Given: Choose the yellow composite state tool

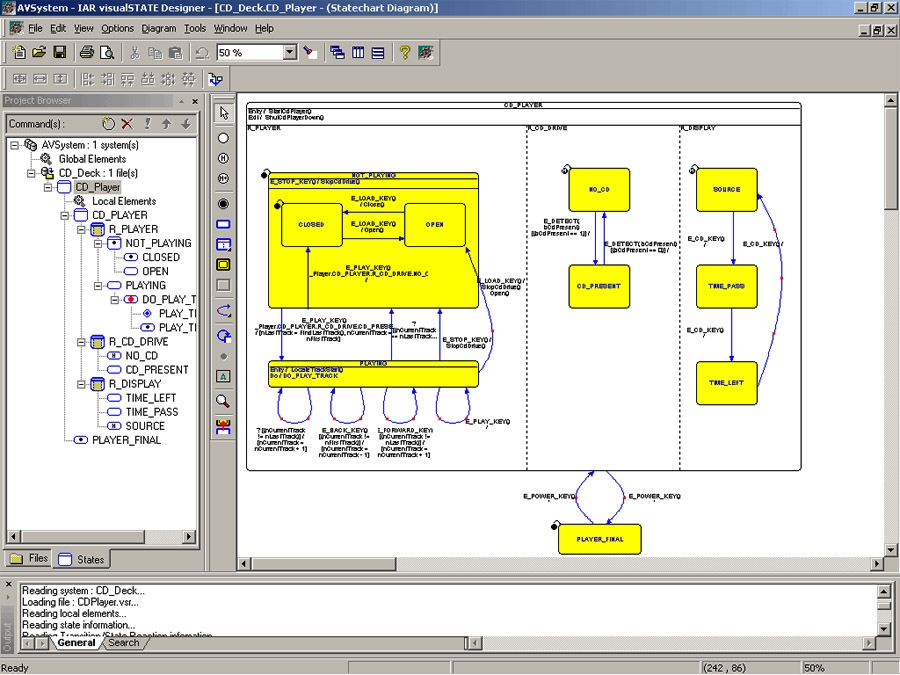Looking at the screenshot, I should (x=223, y=265).
